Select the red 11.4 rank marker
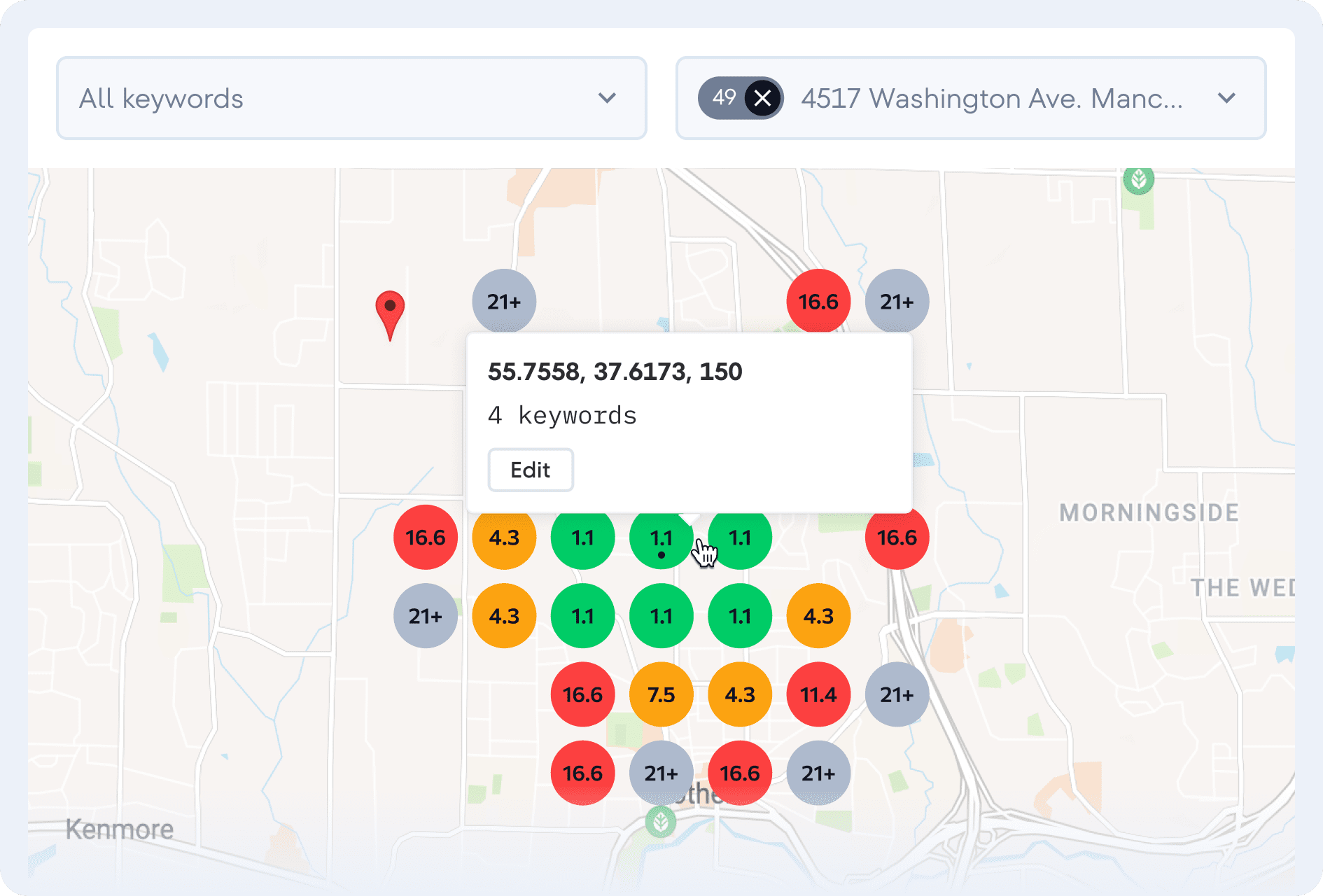Image resolution: width=1323 pixels, height=896 pixels. [x=818, y=694]
